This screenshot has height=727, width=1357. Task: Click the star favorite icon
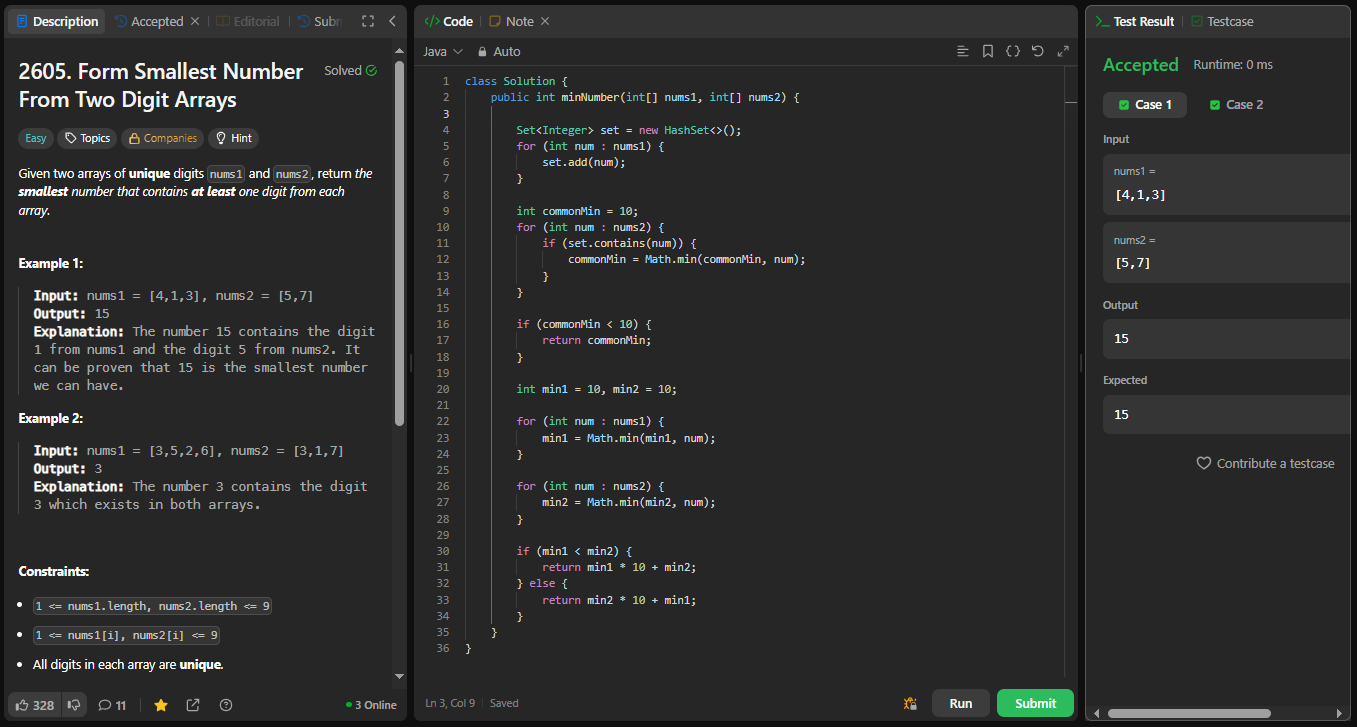click(x=161, y=705)
